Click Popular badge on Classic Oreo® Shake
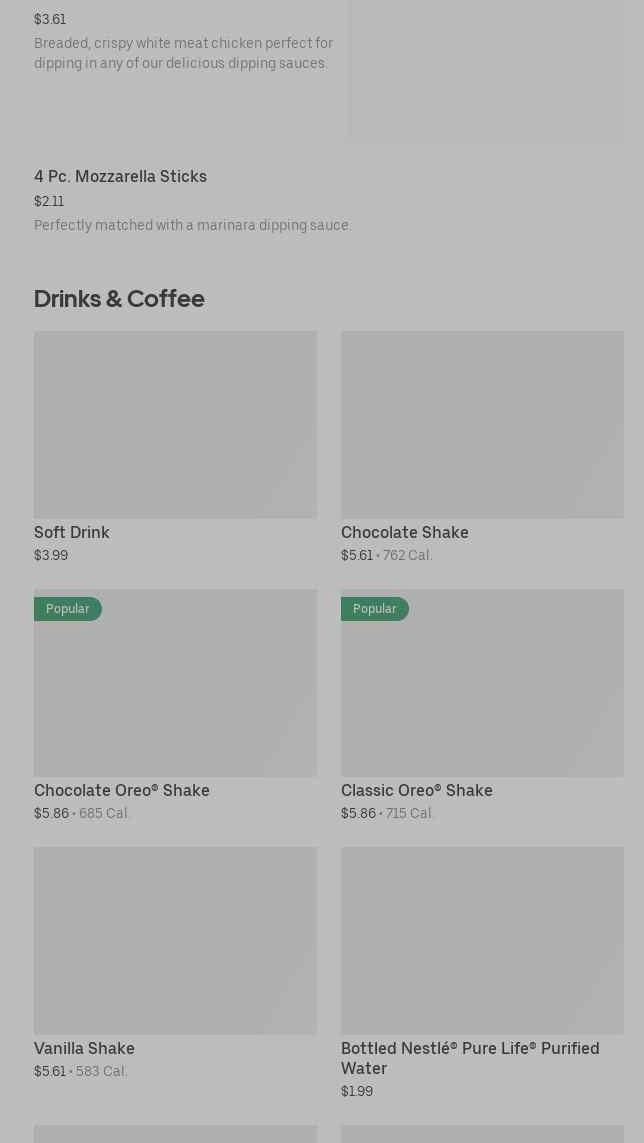 pyautogui.click(x=375, y=609)
